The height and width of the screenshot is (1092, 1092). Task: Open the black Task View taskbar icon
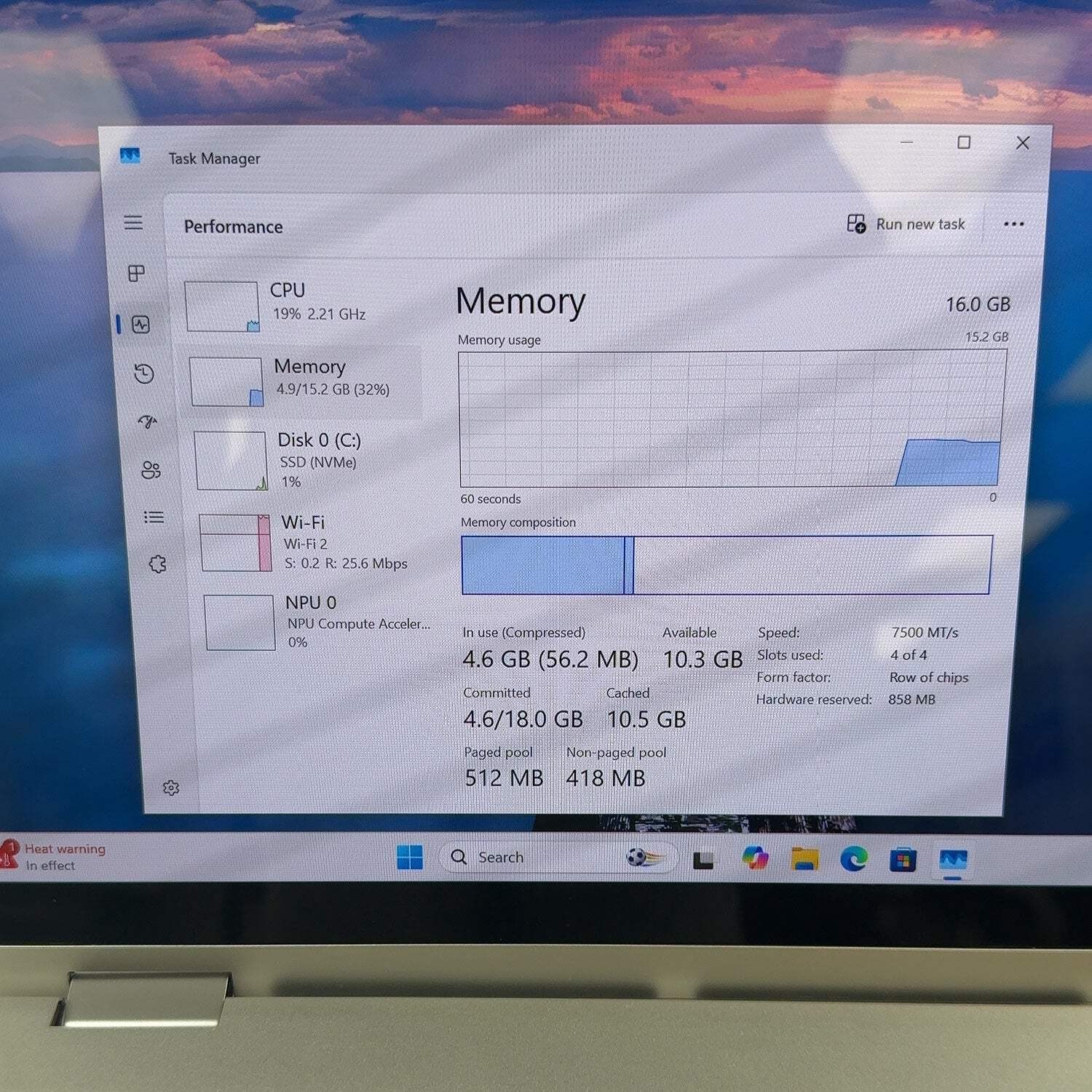pyautogui.click(x=703, y=860)
